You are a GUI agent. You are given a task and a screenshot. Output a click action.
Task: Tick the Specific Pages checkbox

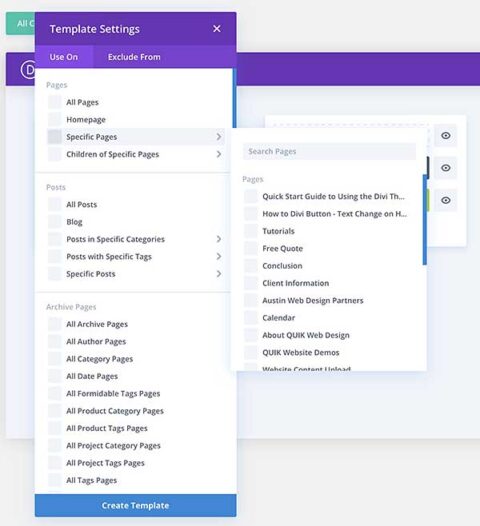[x=54, y=137]
